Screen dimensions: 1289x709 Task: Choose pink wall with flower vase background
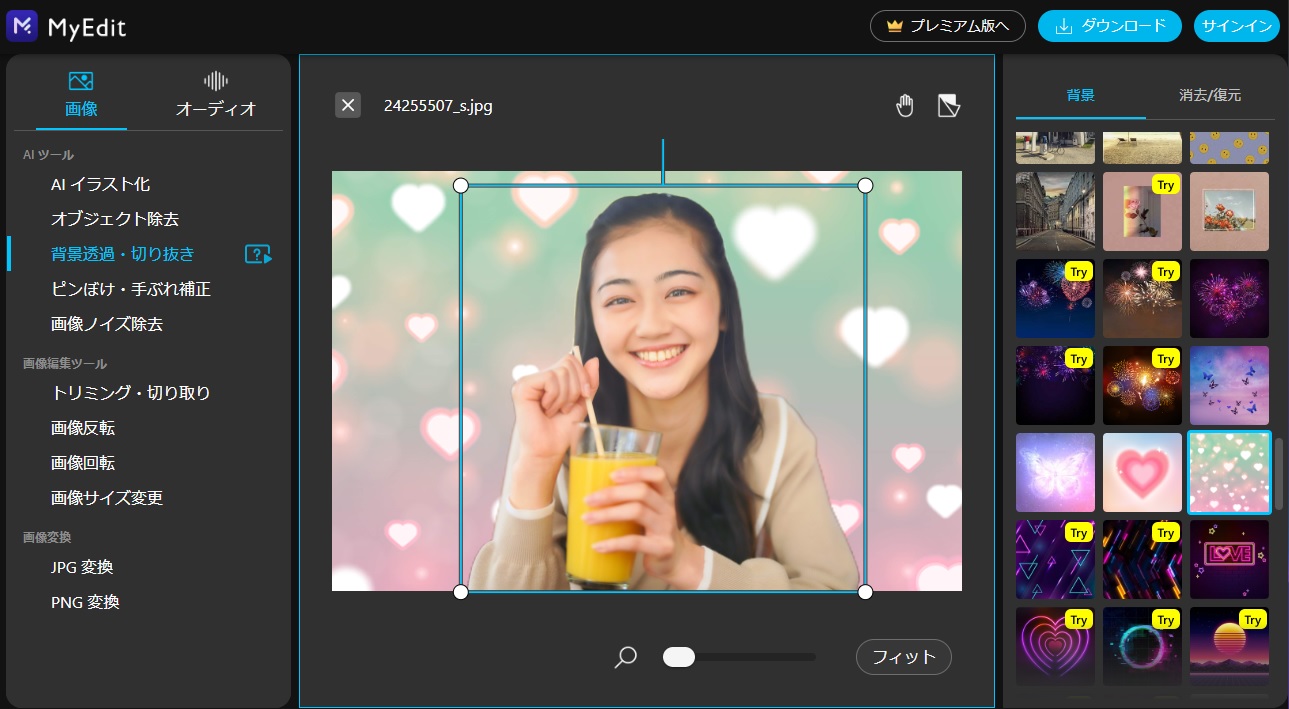click(1142, 211)
